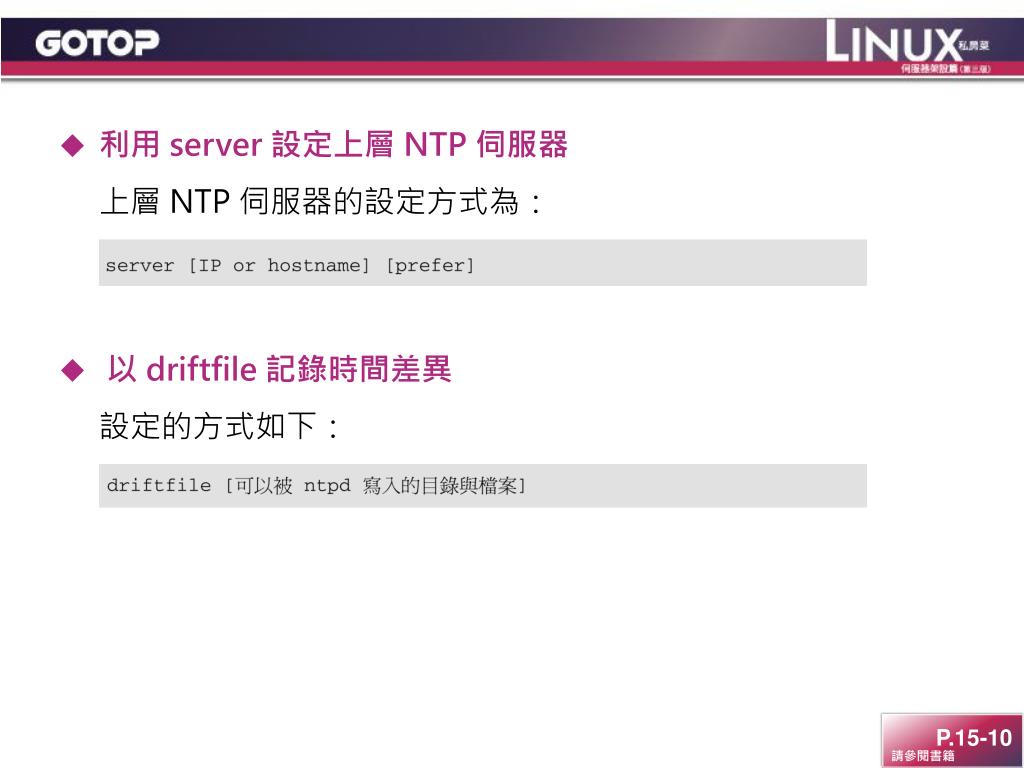The width and height of the screenshot is (1024, 768).
Task: Click the LINUX book title logo
Action: tap(908, 42)
